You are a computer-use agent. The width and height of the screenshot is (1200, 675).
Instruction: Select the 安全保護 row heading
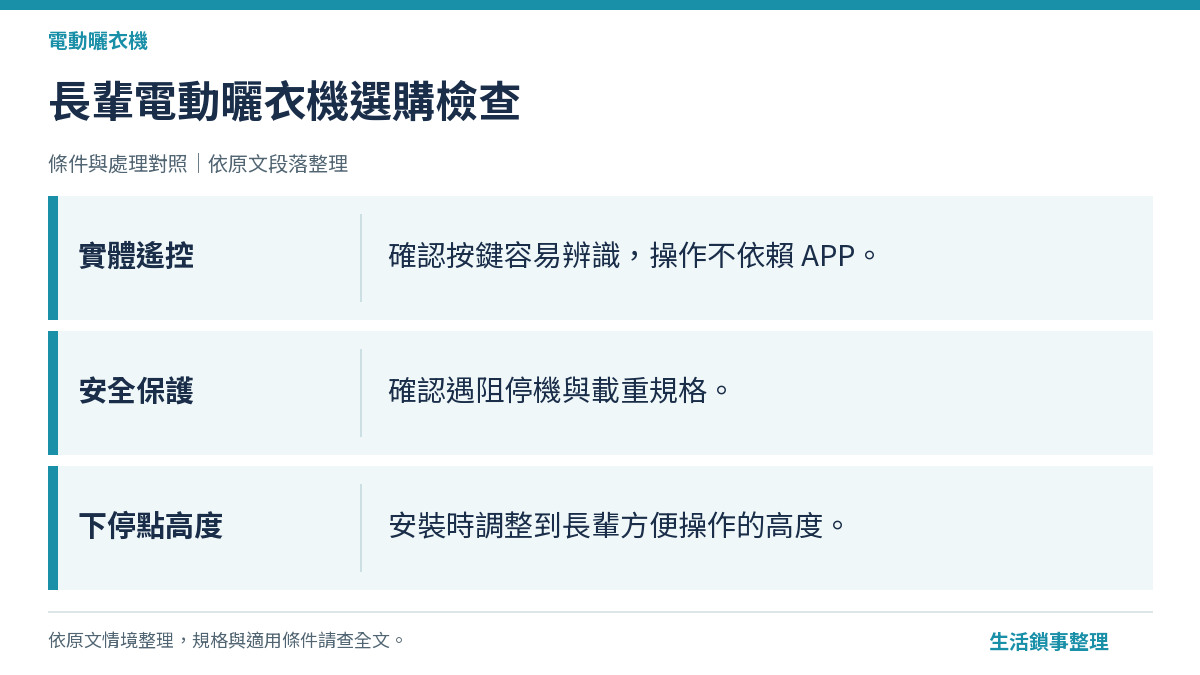tap(136, 392)
